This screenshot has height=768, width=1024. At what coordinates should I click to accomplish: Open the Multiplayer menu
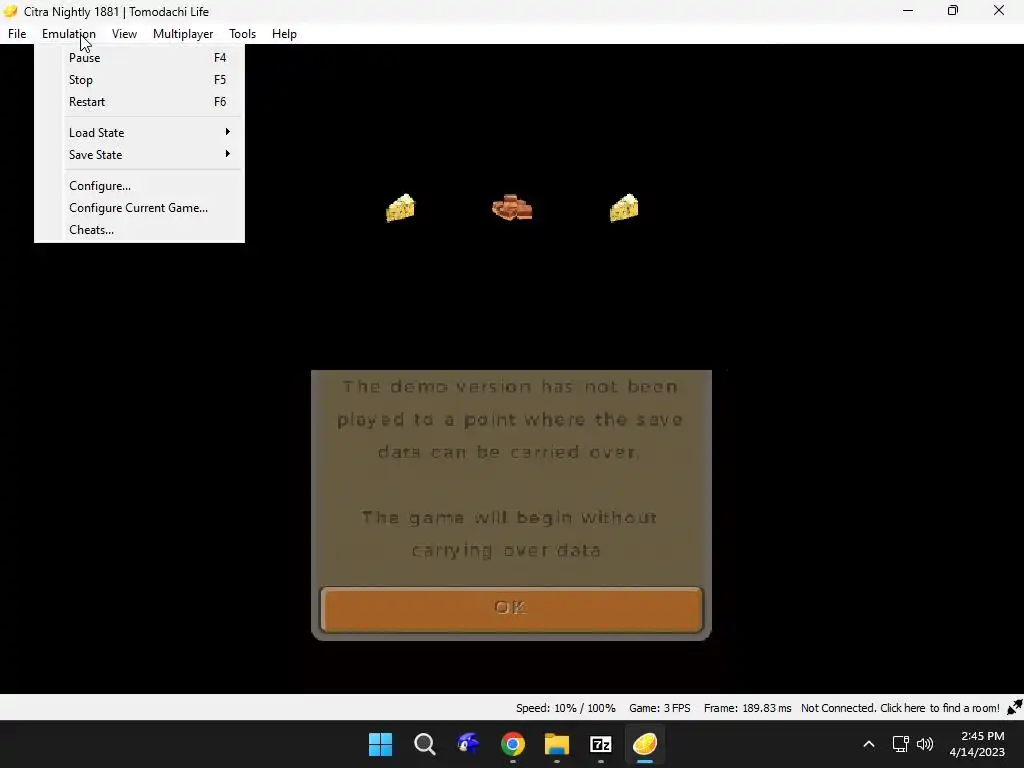[183, 34]
